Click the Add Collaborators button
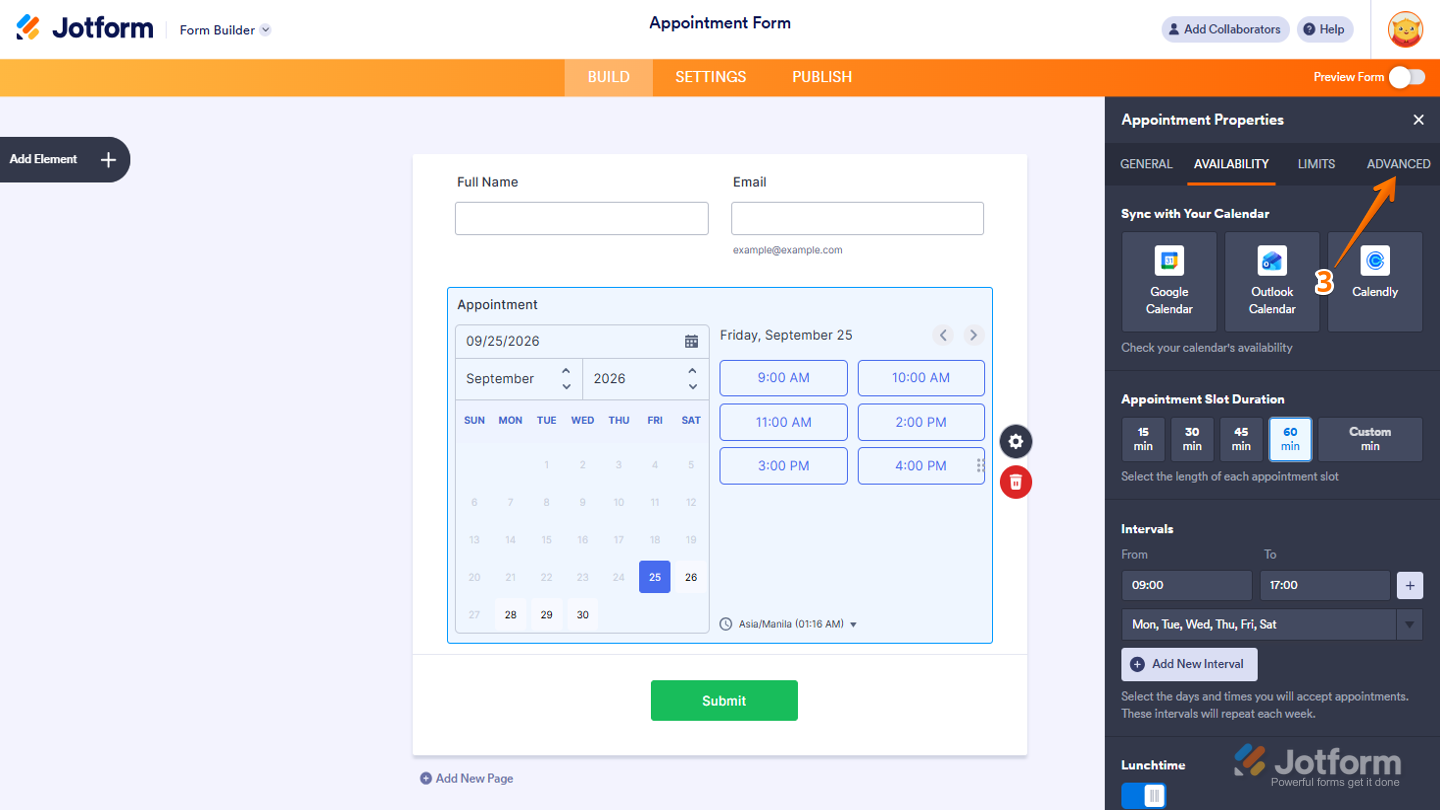Viewport: 1440px width, 810px height. [x=1225, y=29]
